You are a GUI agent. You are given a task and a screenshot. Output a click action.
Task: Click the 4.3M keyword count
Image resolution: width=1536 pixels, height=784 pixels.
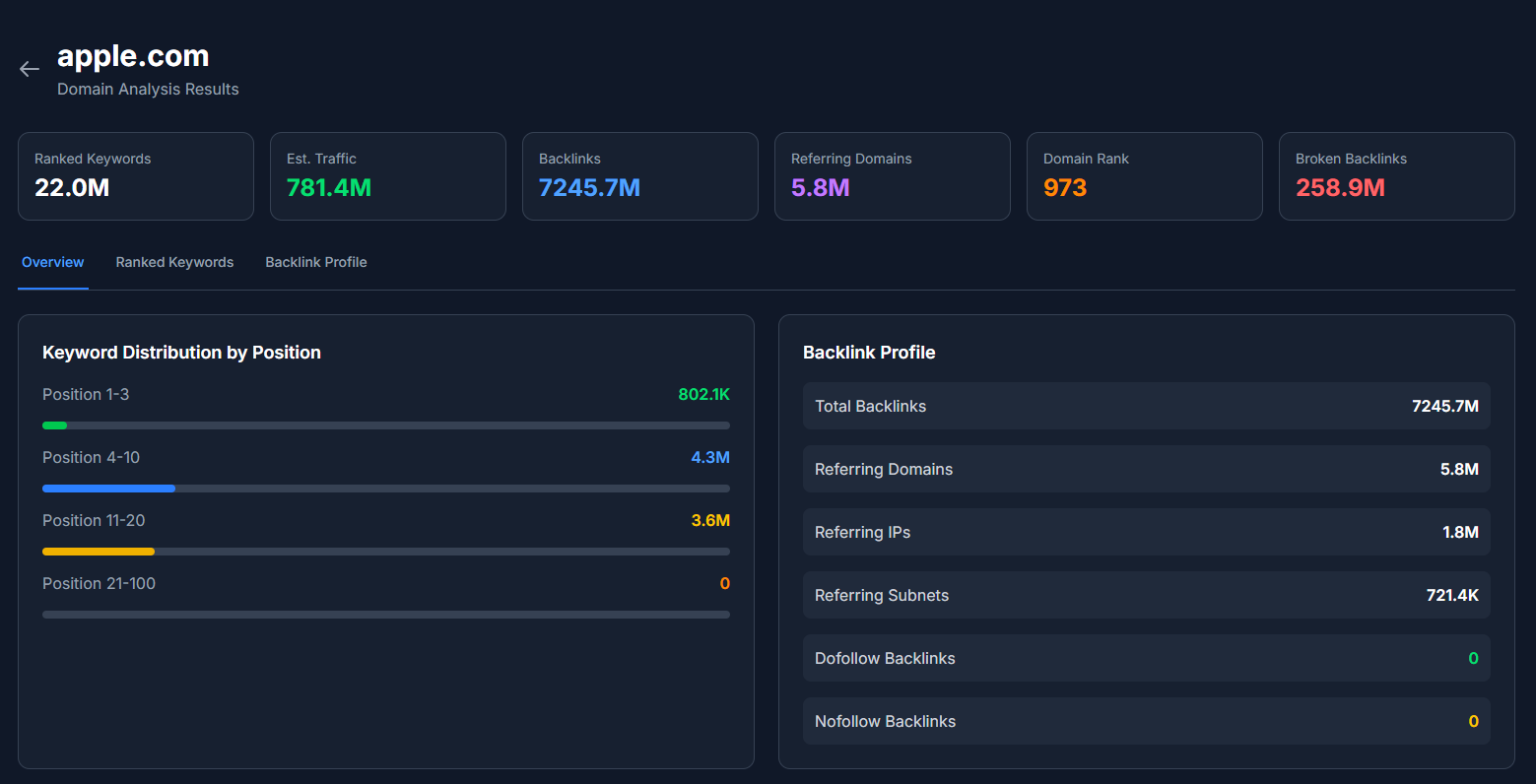(710, 457)
